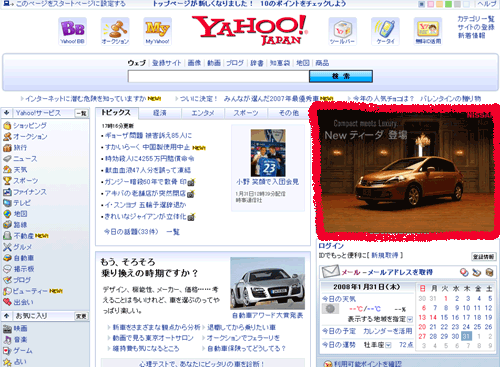Toggle お気に入り section with up arrow

point(7,316)
